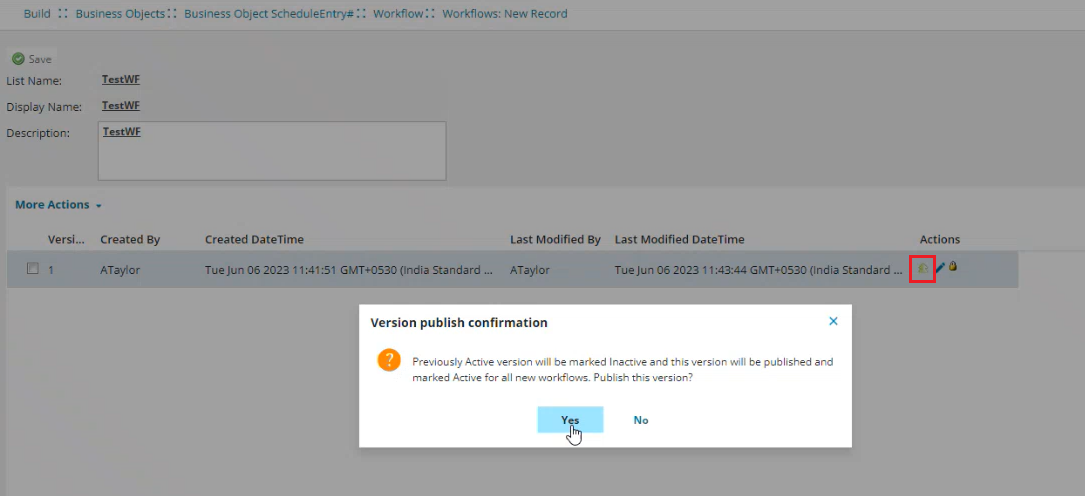This screenshot has height=496, width=1085.
Task: Click the Last Modified By cell ATaylor
Action: (x=530, y=270)
